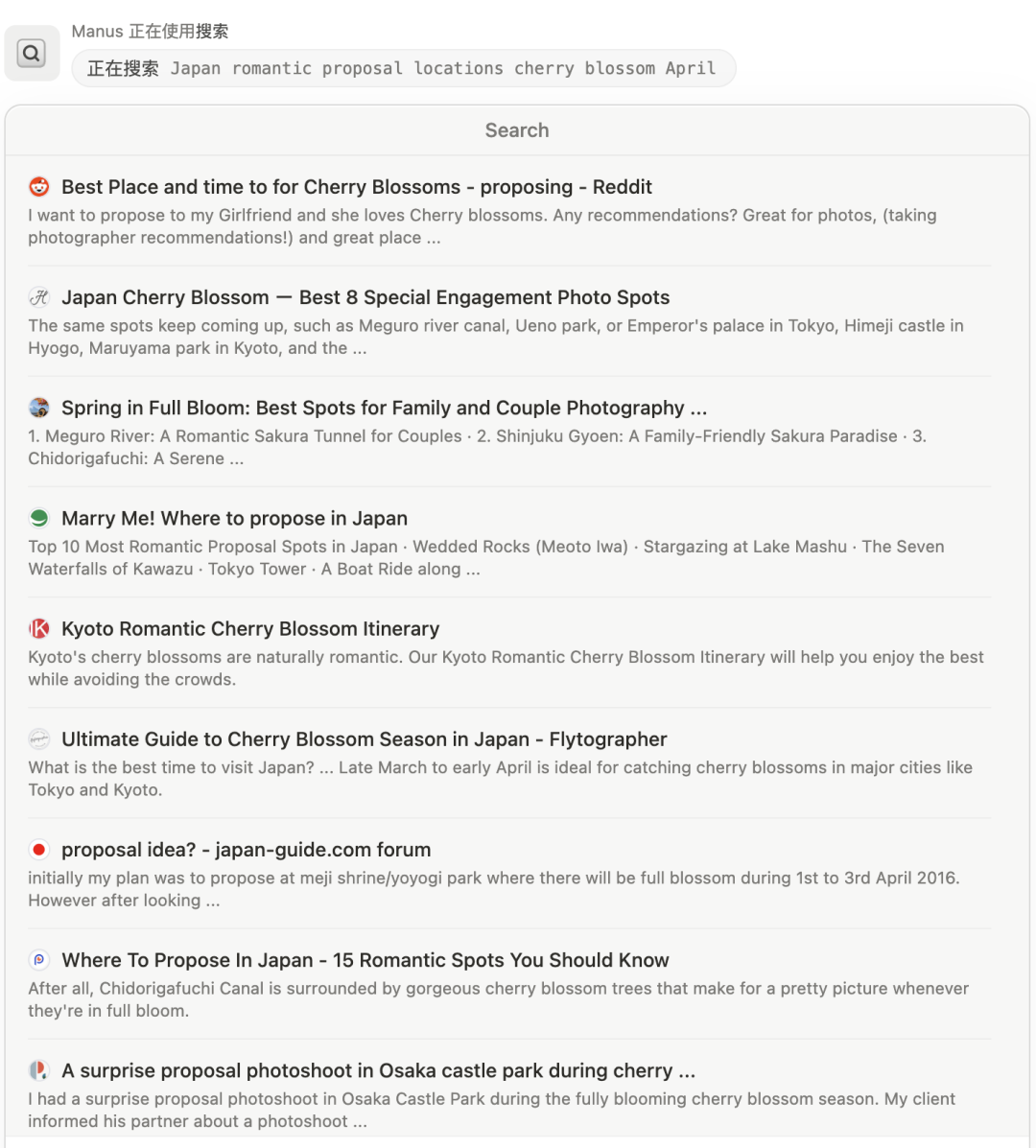Click the Reddit favicon in the first result
The image size is (1036, 1148).
click(38, 187)
